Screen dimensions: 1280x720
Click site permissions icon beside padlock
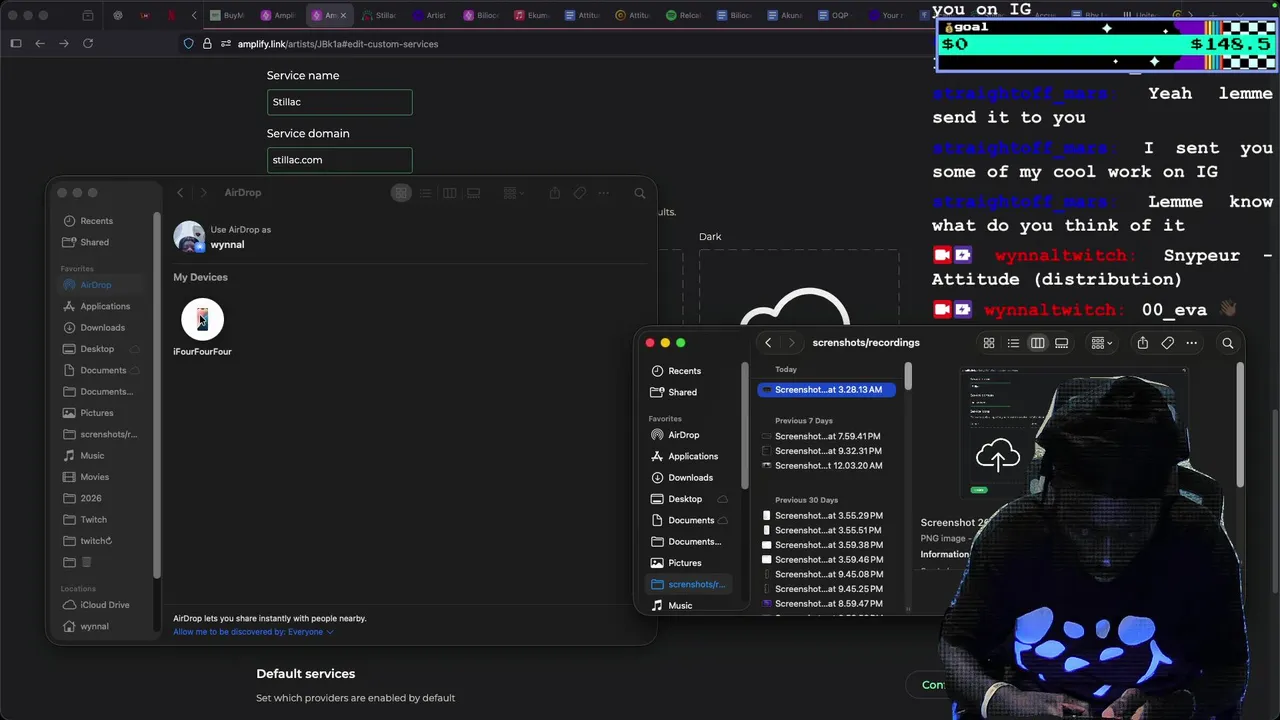click(226, 44)
